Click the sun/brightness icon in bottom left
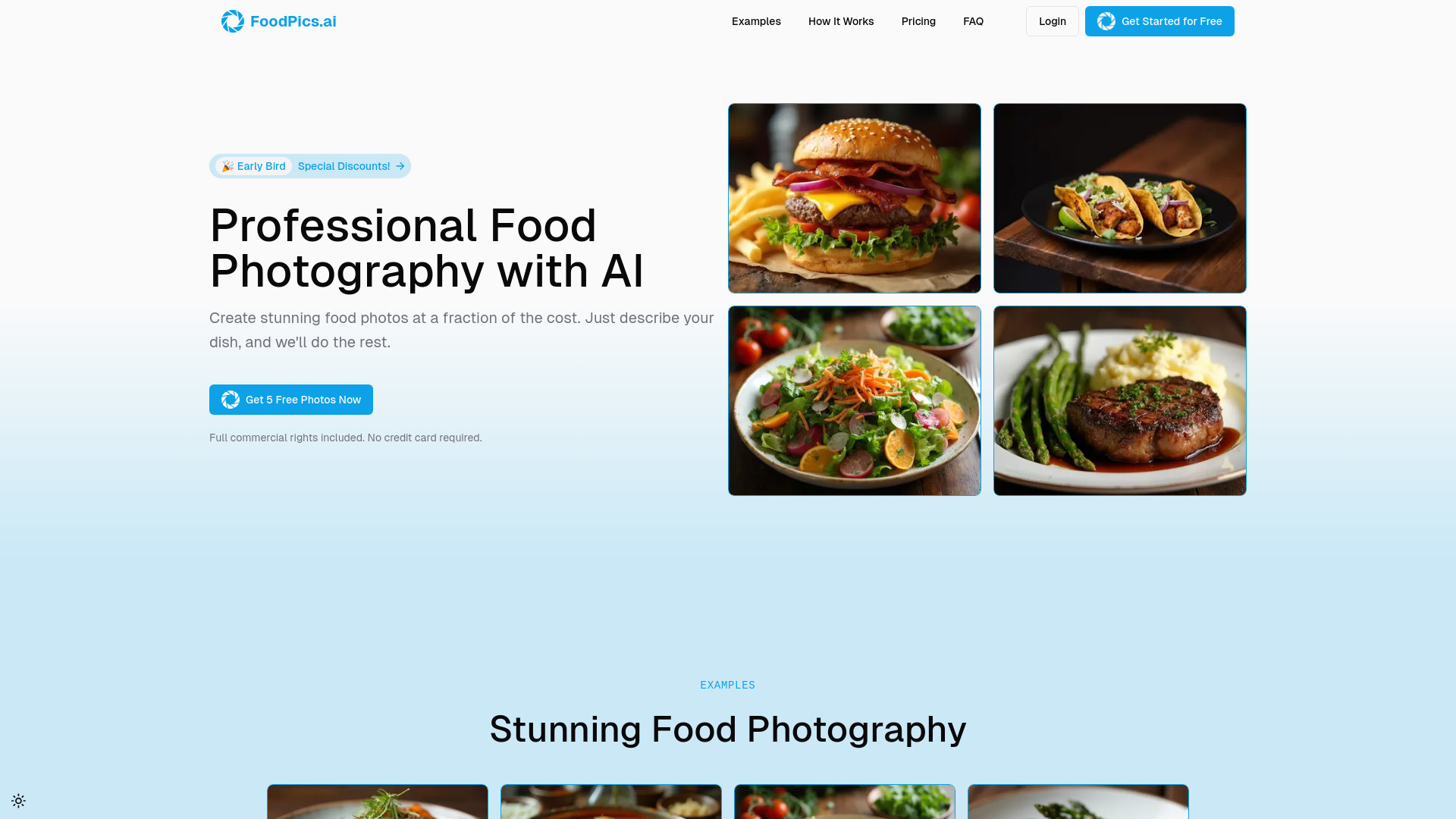This screenshot has width=1456, height=819. [x=18, y=800]
